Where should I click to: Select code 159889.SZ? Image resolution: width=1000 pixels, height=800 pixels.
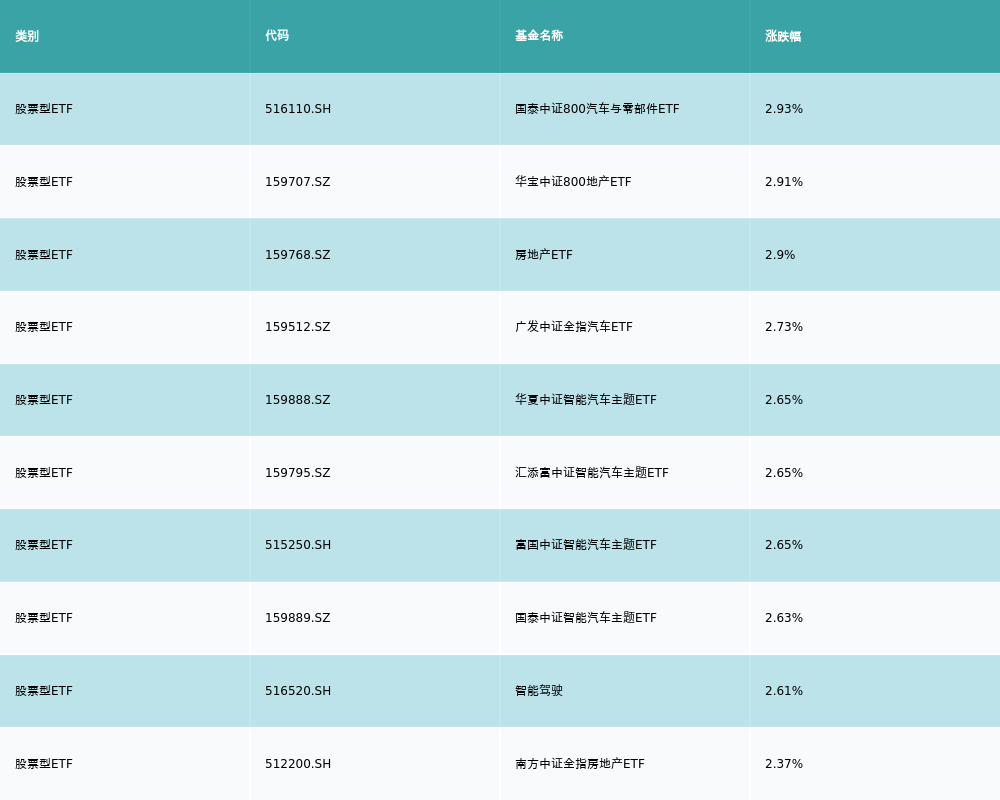(298, 618)
